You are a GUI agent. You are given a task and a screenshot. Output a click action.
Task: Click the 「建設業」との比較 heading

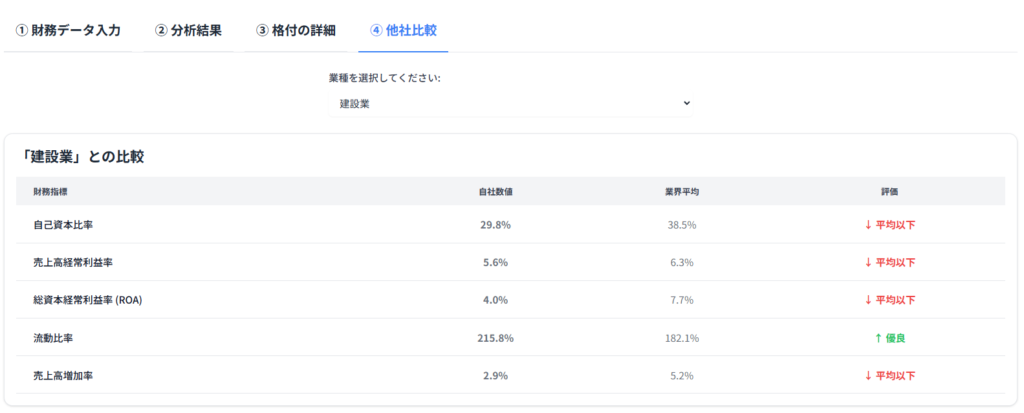pyautogui.click(x=80, y=157)
